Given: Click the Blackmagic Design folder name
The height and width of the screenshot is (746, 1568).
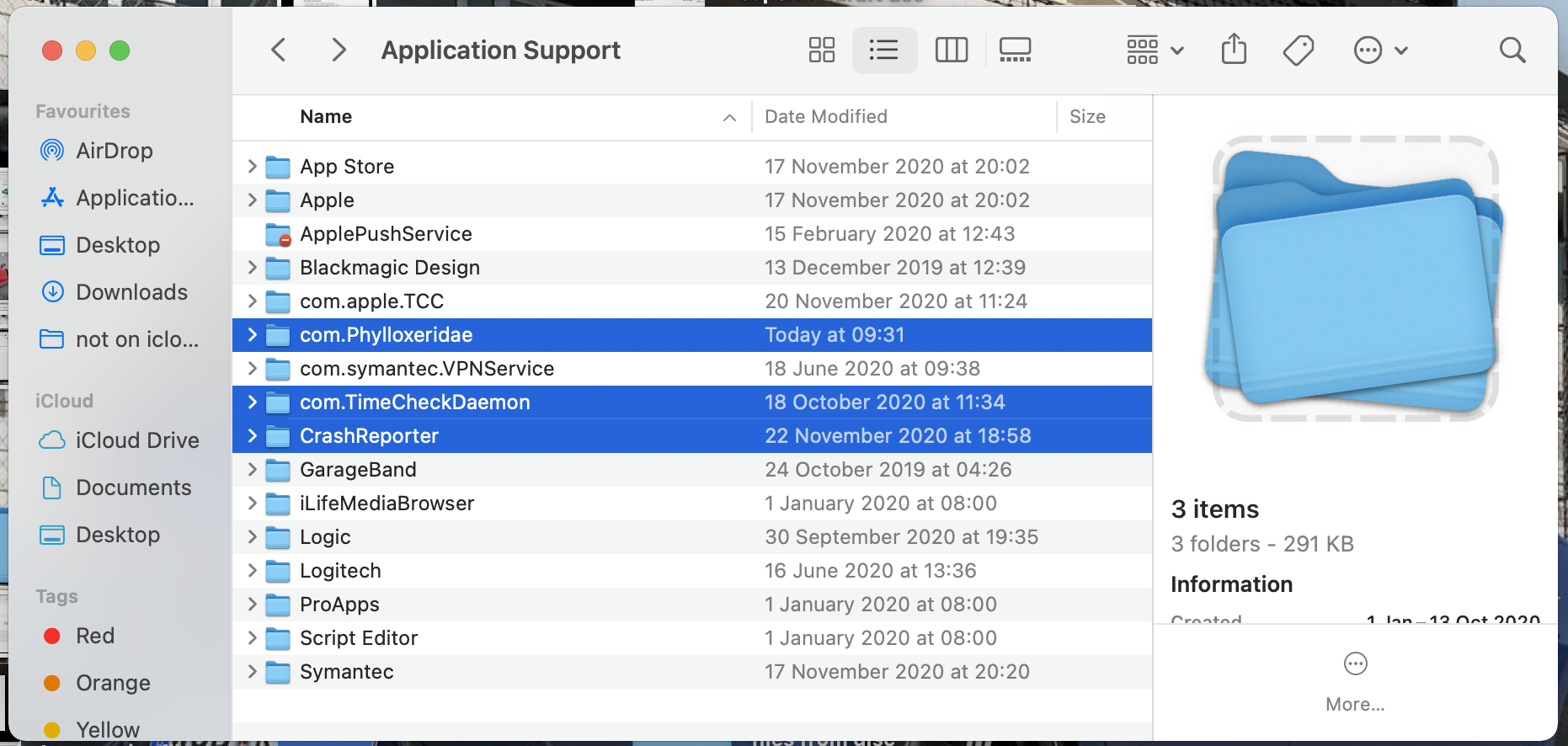Looking at the screenshot, I should (390, 268).
